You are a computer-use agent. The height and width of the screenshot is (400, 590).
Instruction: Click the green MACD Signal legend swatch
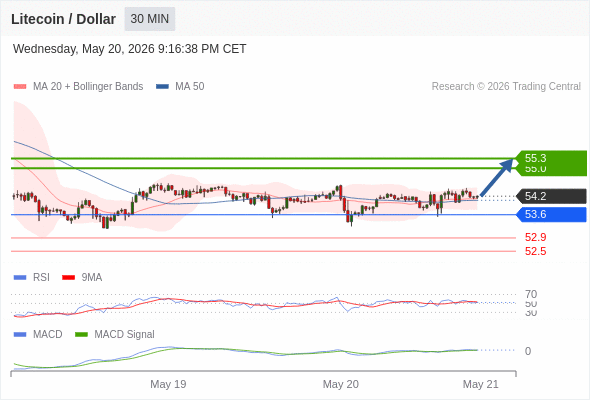[81, 334]
